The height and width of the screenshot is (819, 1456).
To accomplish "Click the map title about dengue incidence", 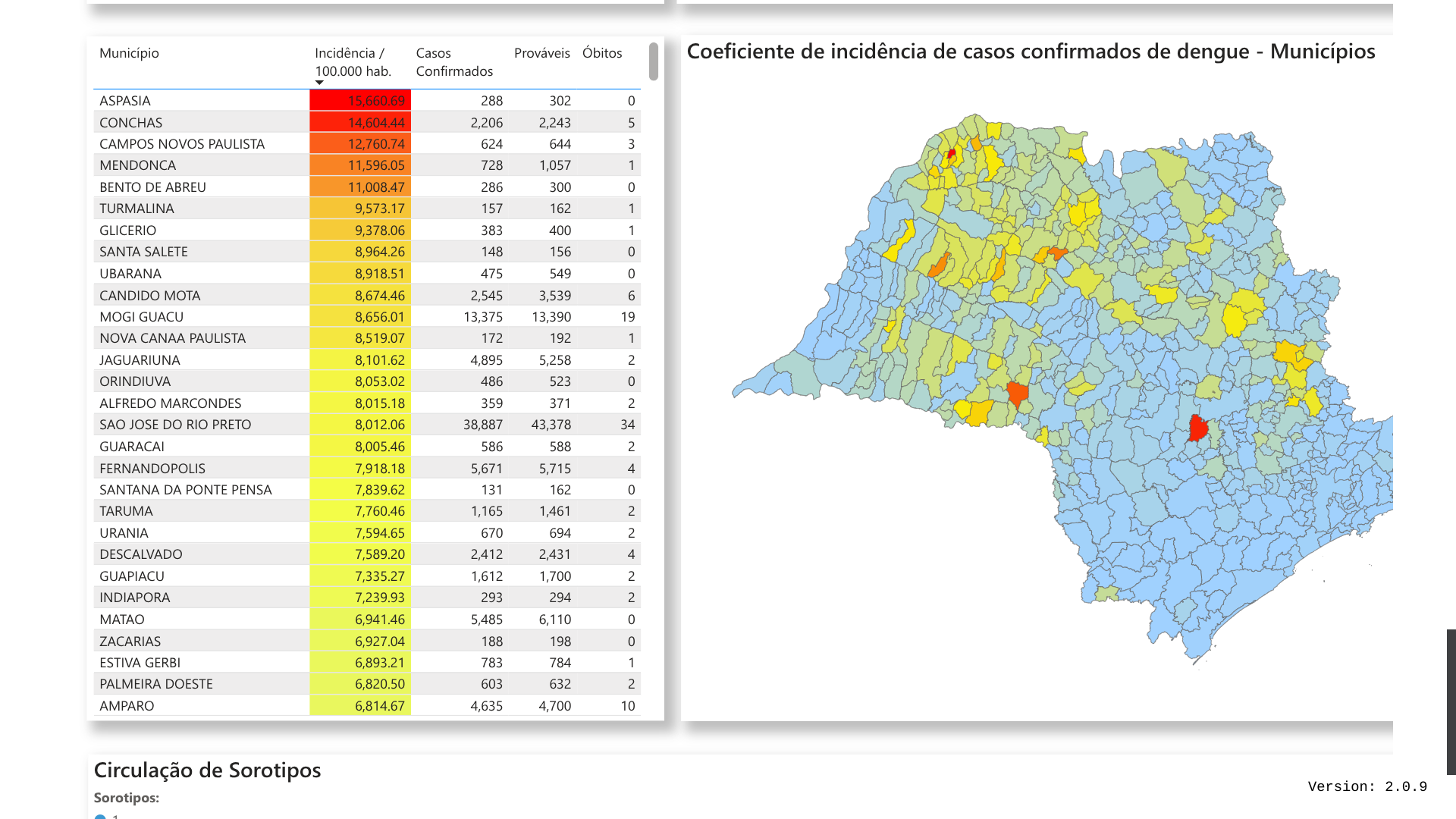I will coord(1031,52).
